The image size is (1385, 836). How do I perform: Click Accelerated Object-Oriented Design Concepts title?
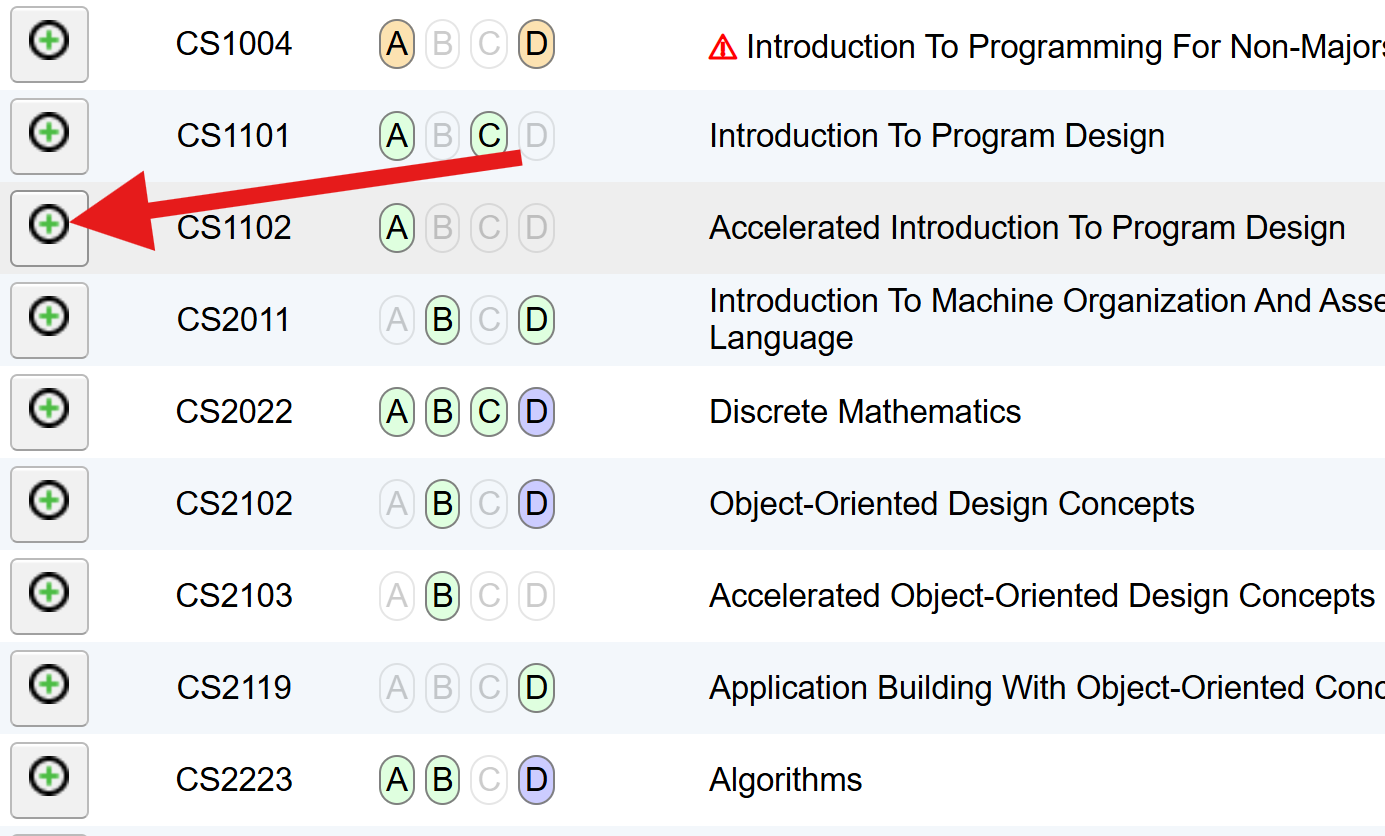pos(1042,596)
